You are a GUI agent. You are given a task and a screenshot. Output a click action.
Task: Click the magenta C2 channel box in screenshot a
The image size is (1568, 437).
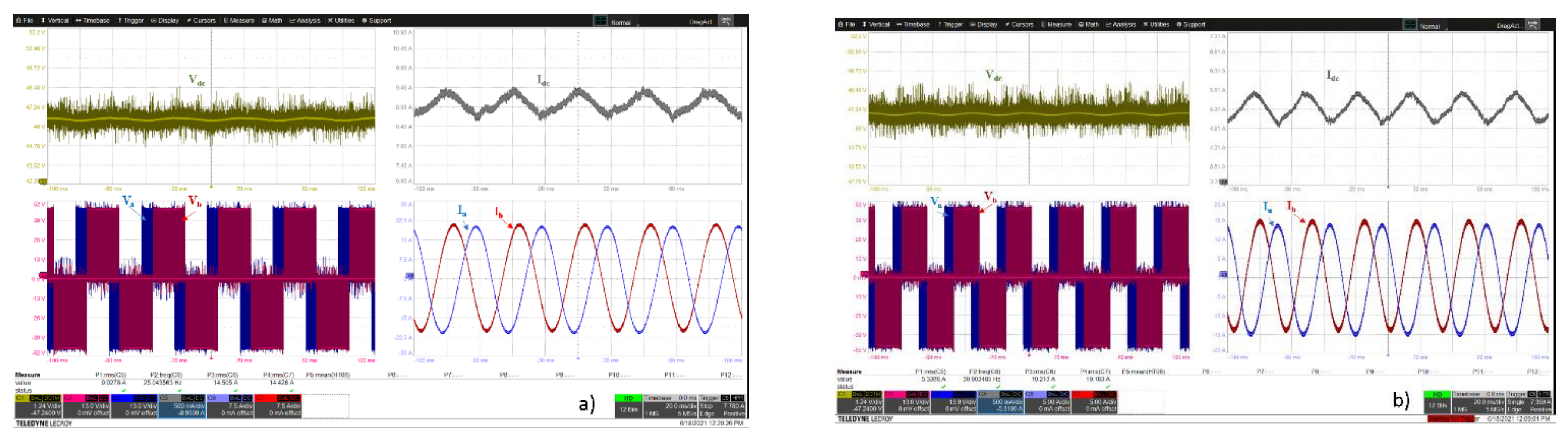[86, 406]
